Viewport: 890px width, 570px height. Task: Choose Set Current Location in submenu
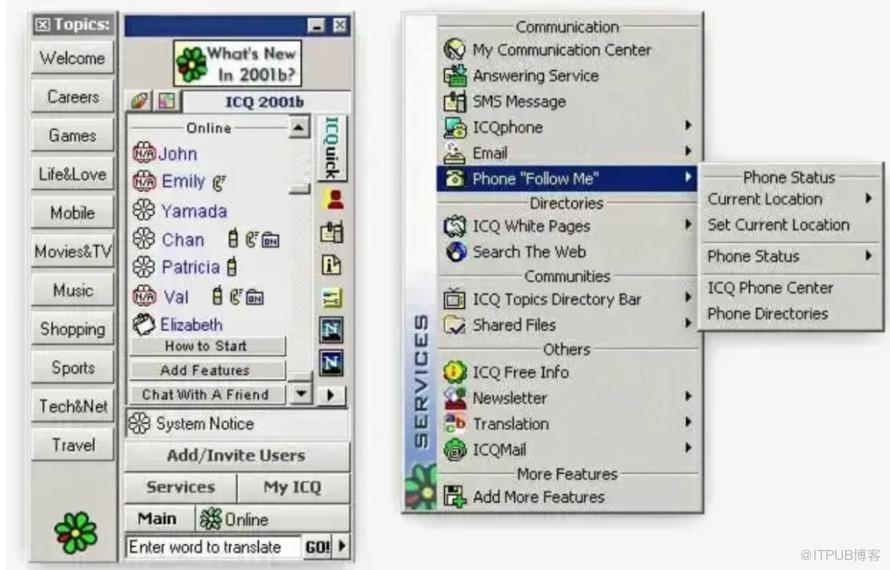click(x=778, y=225)
